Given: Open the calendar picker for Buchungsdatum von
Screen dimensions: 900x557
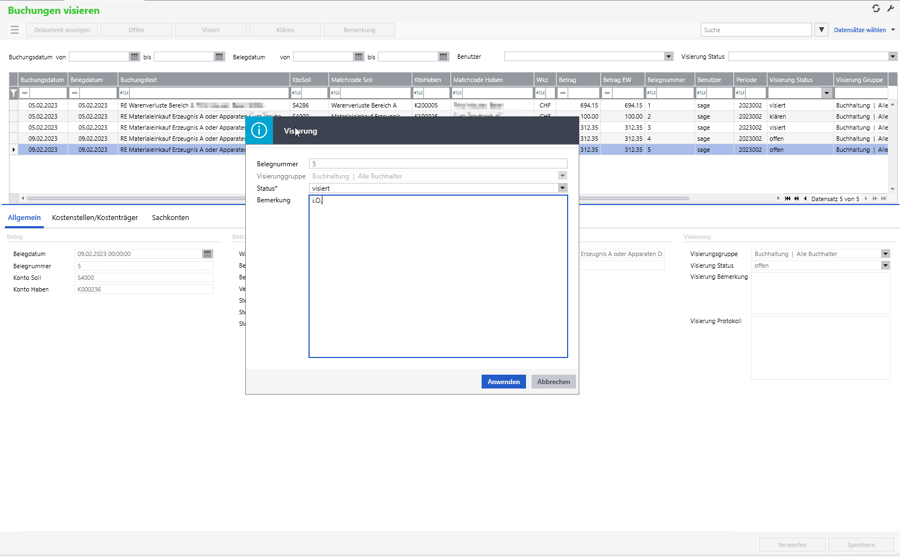Looking at the screenshot, I should [x=134, y=56].
